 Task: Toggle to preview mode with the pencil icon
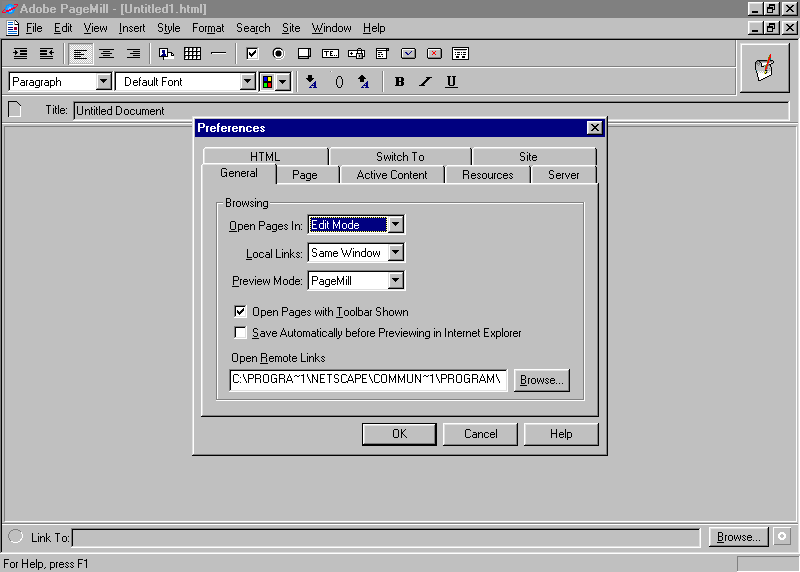tap(764, 68)
